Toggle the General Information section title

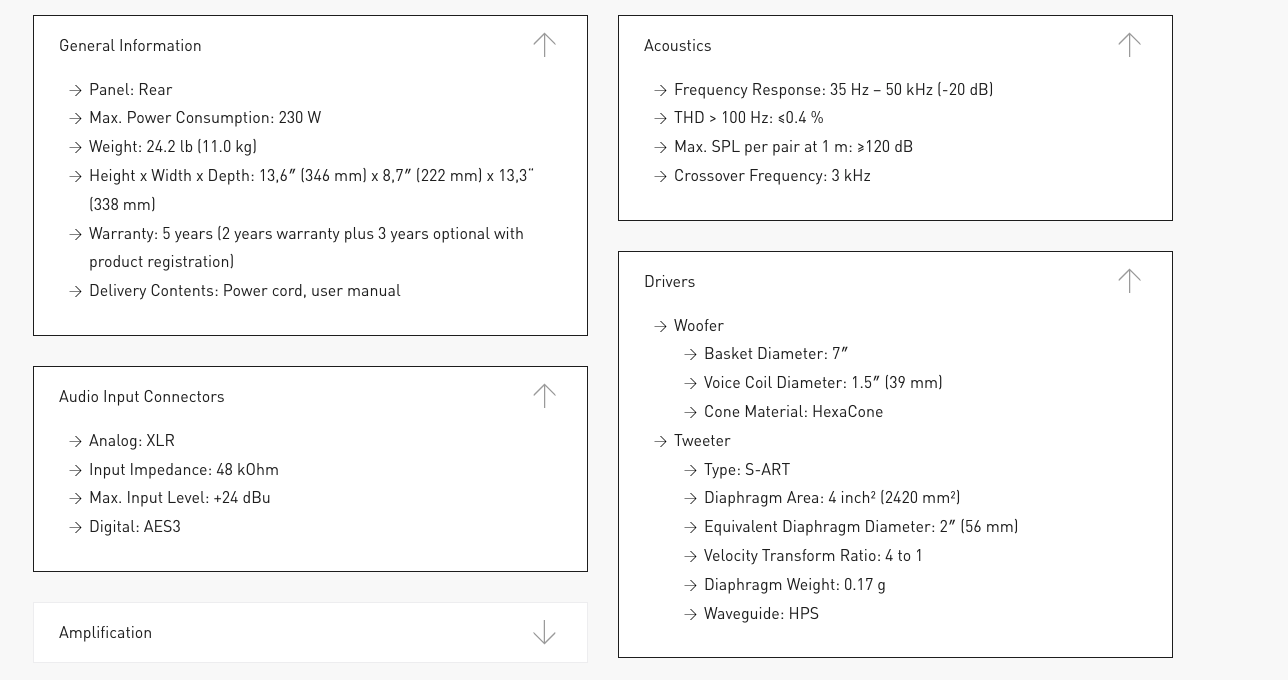pyautogui.click(x=130, y=46)
